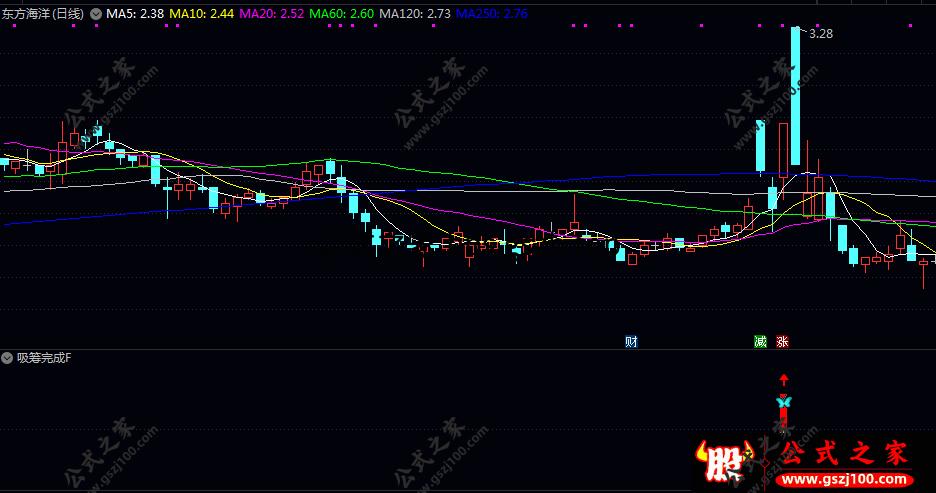Open the dropdown next to 东方海洋(日线)
Screen dimensions: 936x493
(x=96, y=14)
